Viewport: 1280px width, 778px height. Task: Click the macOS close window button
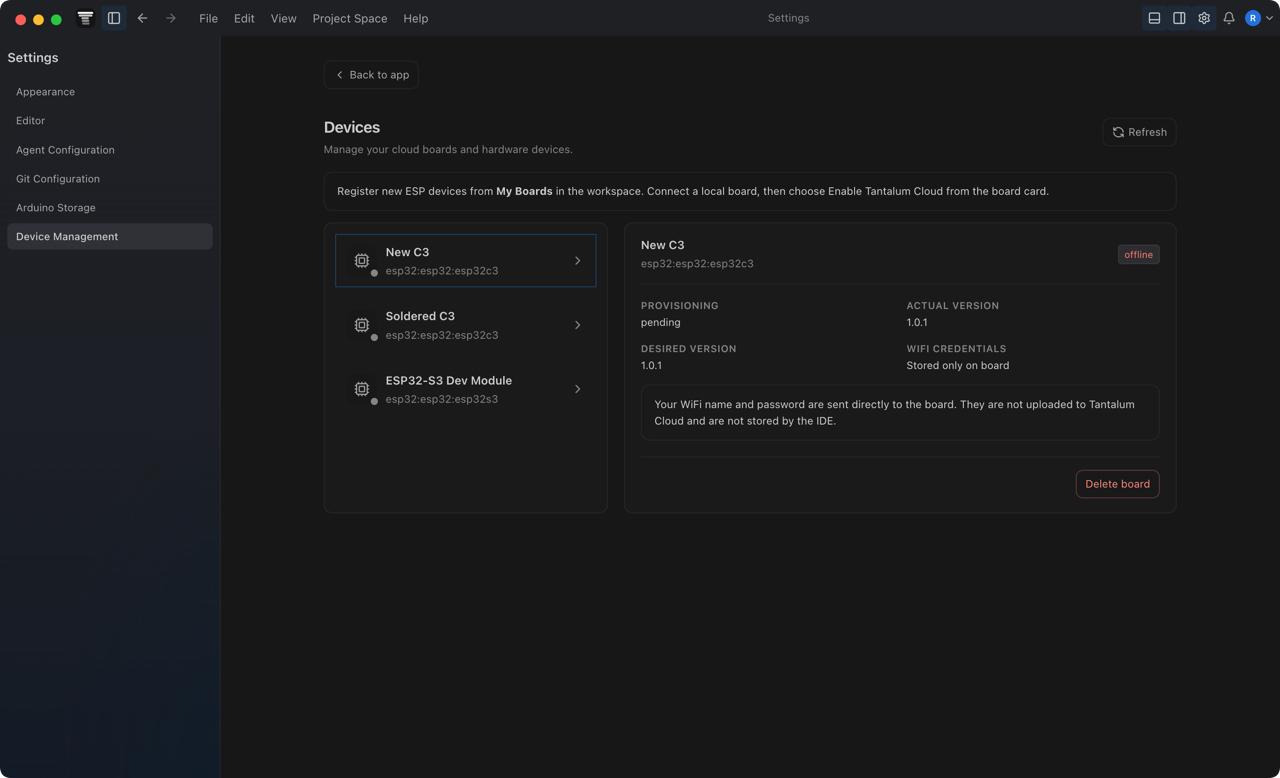(x=20, y=19)
